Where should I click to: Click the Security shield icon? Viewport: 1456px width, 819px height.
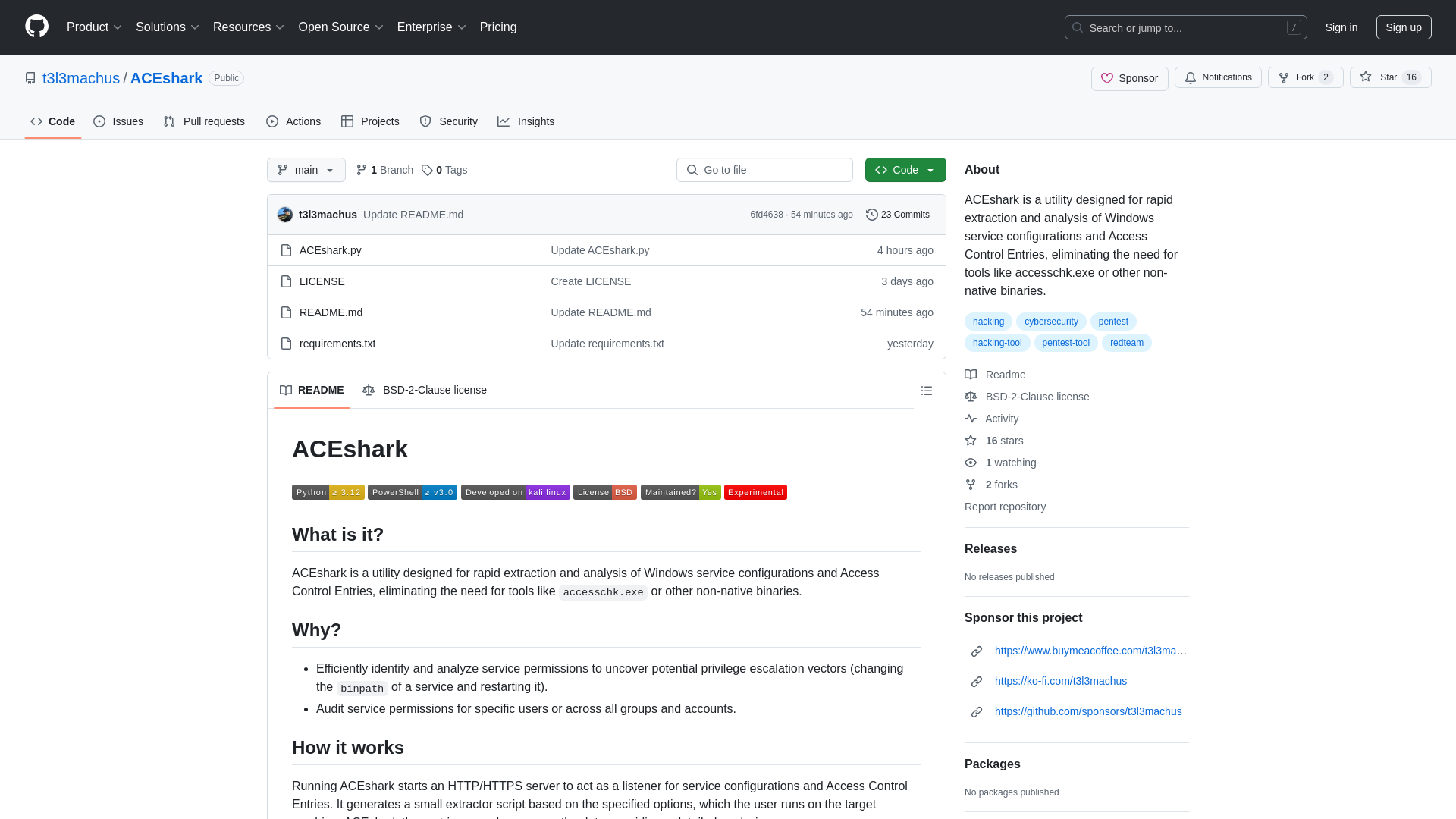426,121
